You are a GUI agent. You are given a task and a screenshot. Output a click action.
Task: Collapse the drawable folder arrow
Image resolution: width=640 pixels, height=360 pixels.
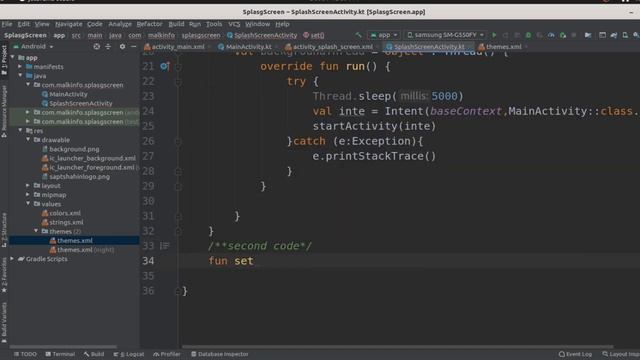coord(28,140)
